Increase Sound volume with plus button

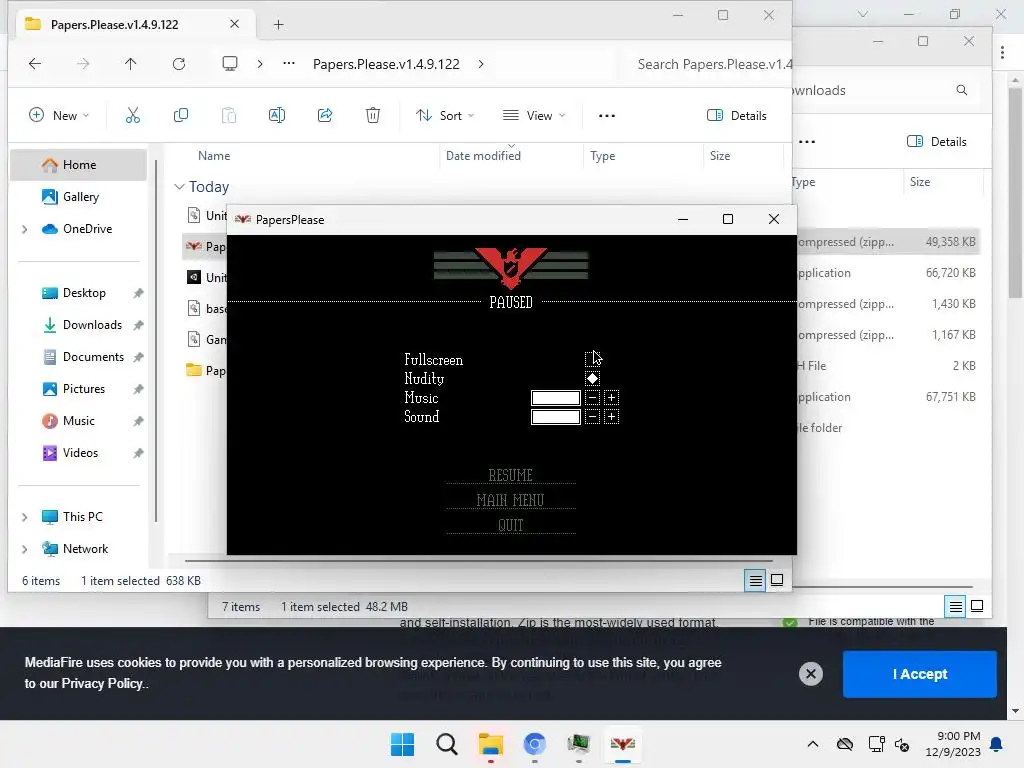(611, 417)
